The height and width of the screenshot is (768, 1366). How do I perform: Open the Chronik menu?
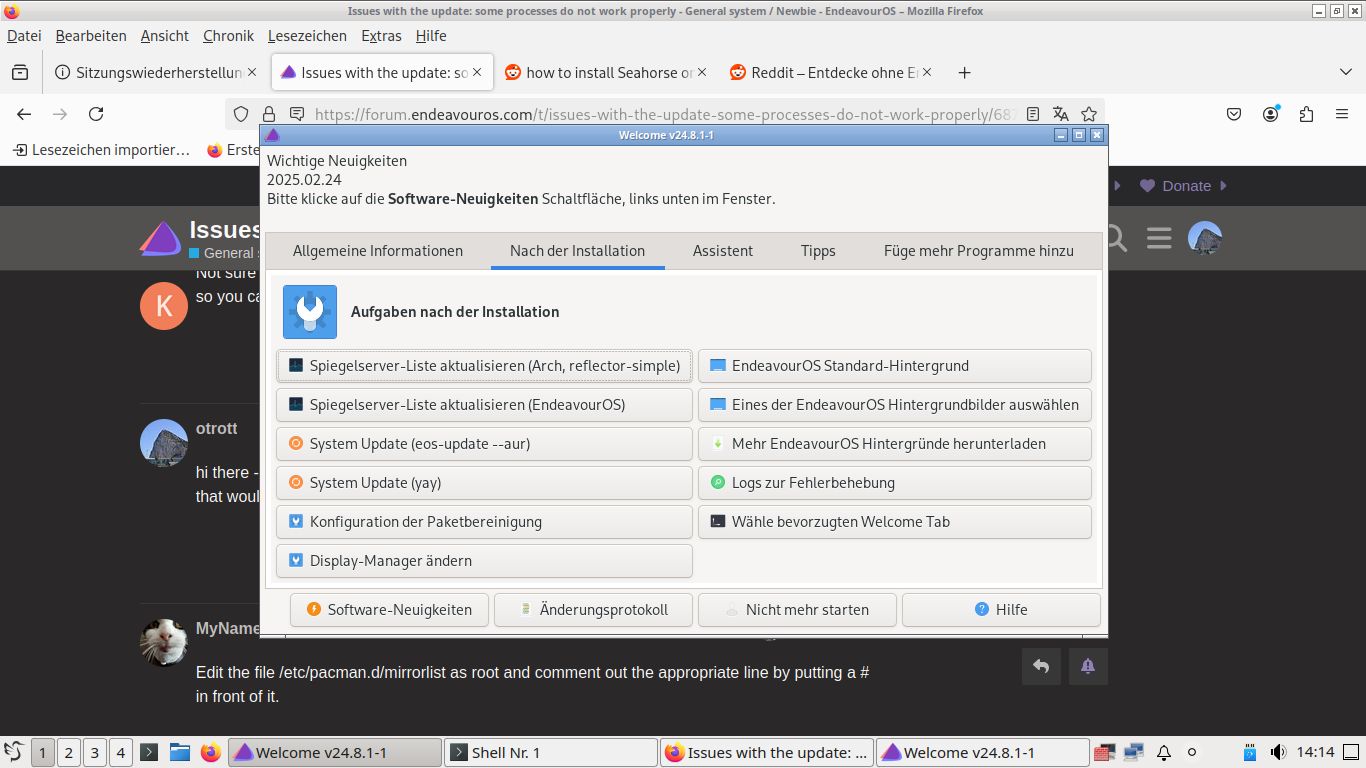click(x=228, y=36)
